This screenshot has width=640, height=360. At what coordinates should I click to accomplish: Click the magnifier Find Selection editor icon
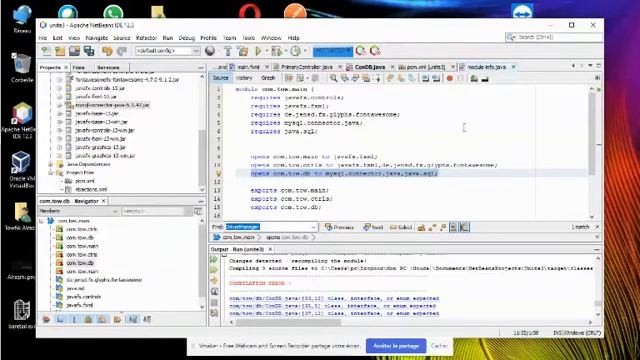[333, 78]
